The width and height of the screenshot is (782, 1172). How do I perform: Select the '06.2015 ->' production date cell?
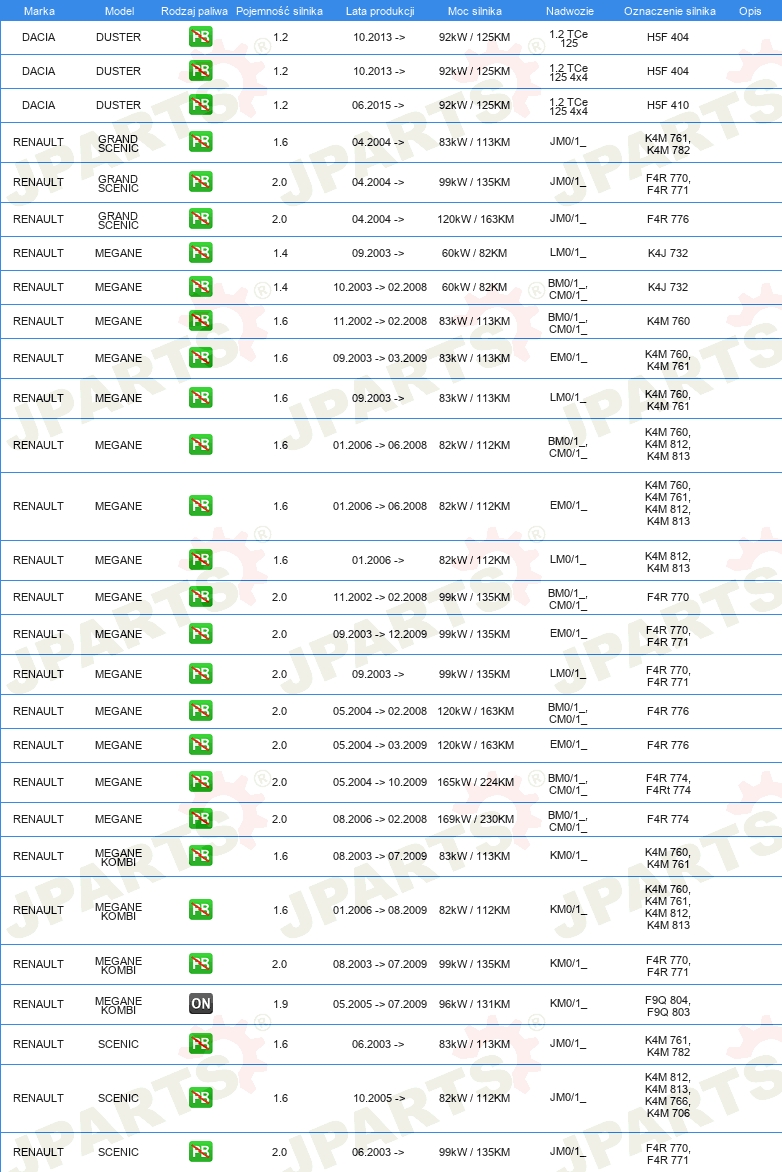[x=378, y=105]
